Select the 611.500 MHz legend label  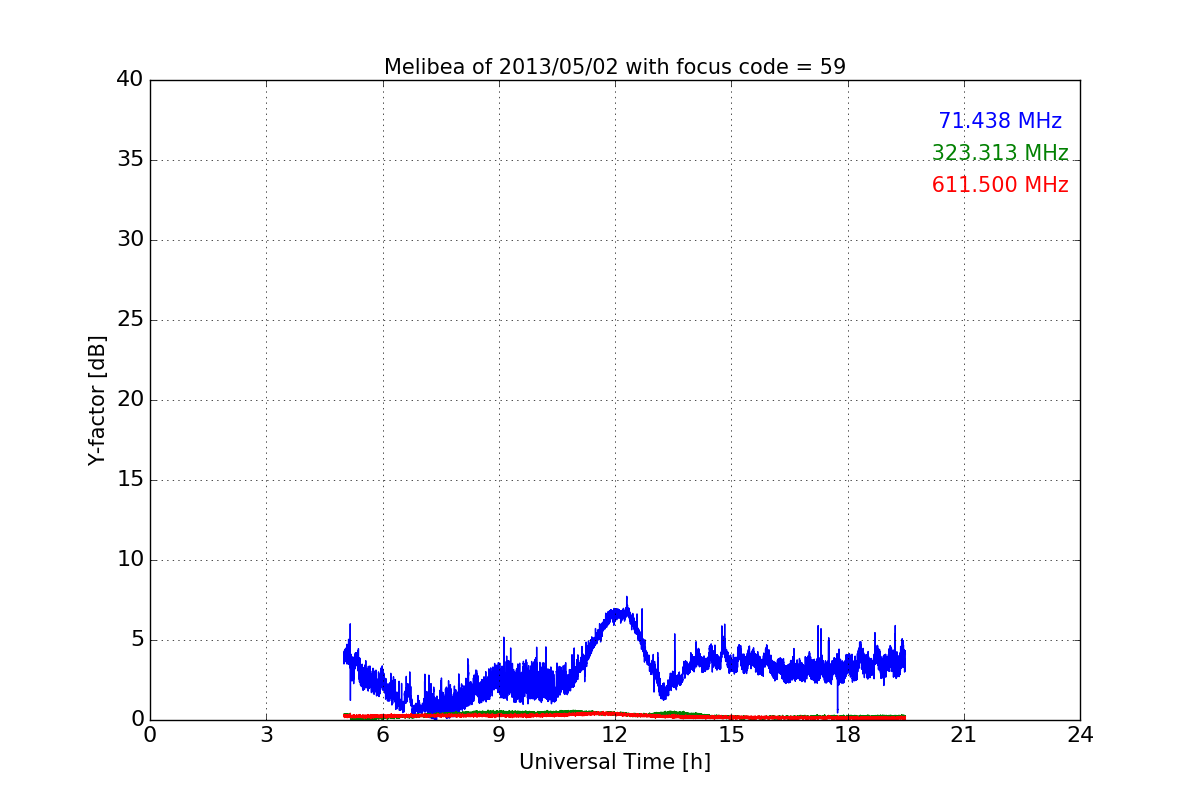click(1000, 185)
